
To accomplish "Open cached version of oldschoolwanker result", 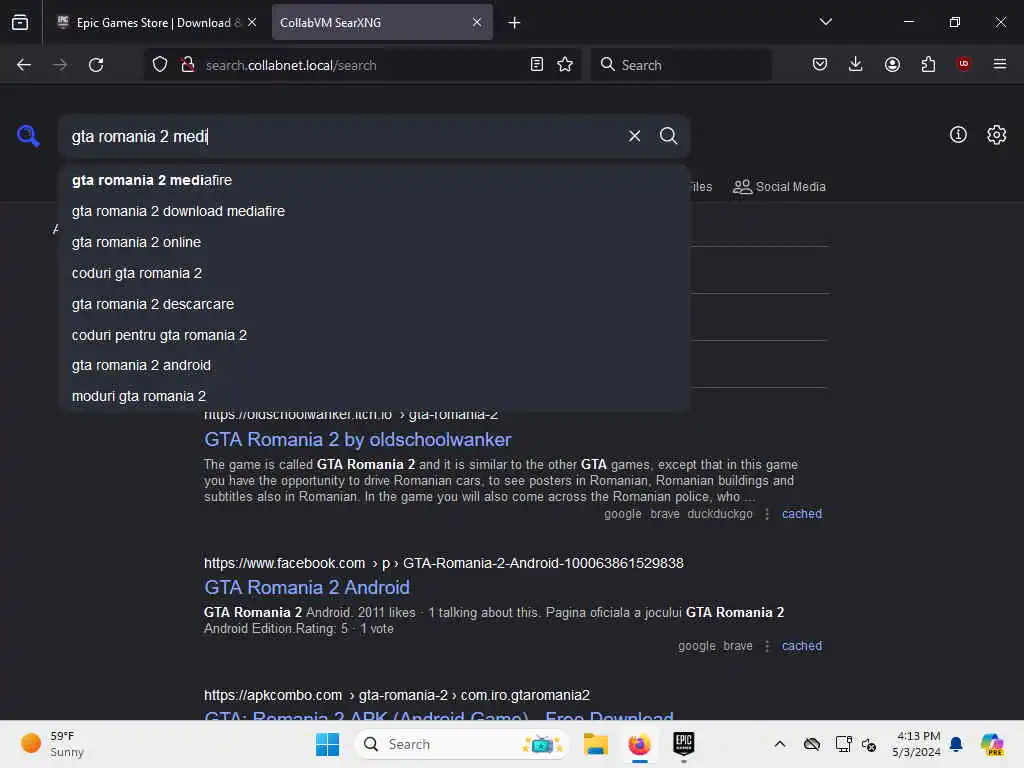I will (x=801, y=514).
